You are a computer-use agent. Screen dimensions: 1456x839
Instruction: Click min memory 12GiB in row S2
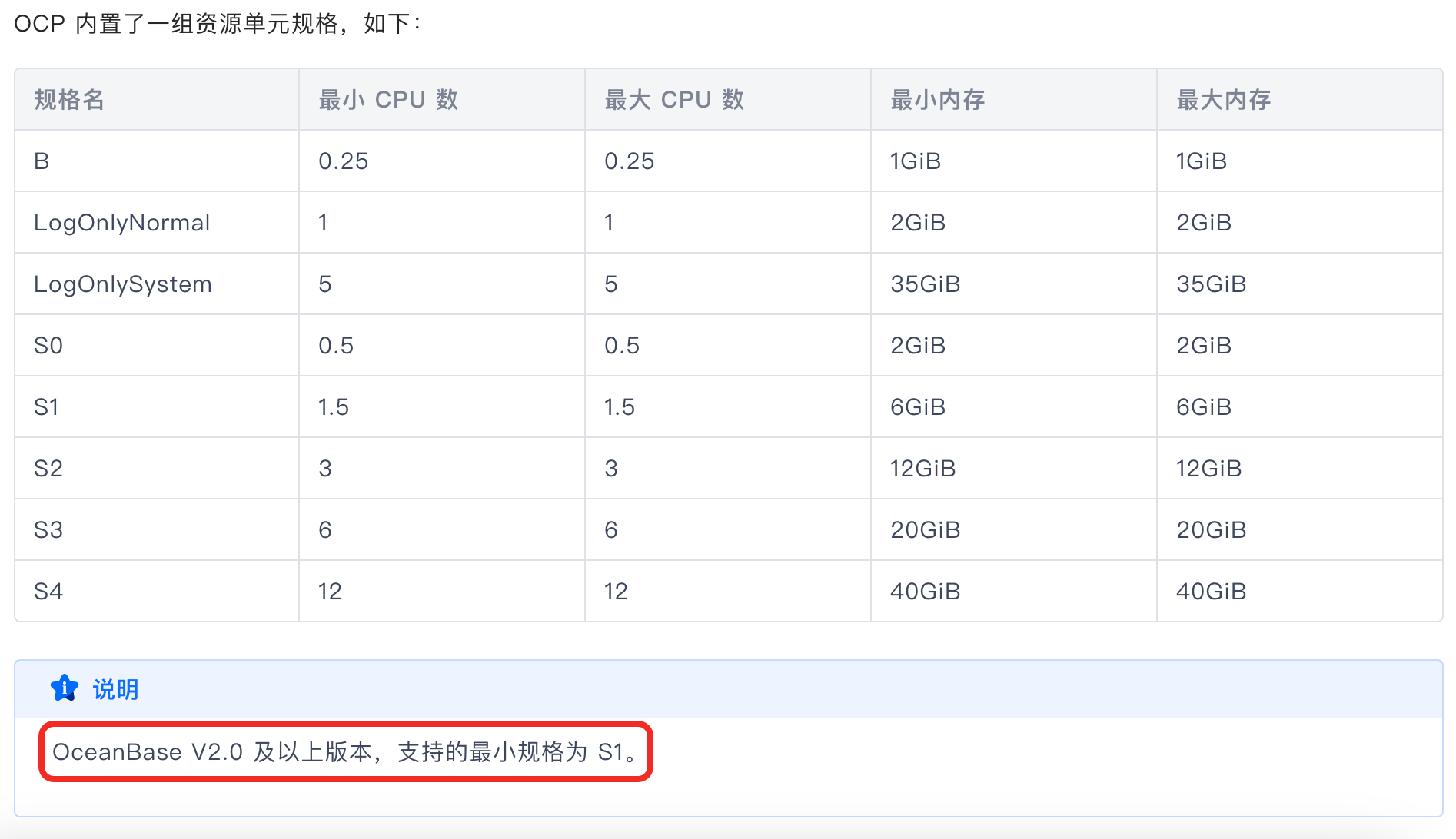coord(923,469)
